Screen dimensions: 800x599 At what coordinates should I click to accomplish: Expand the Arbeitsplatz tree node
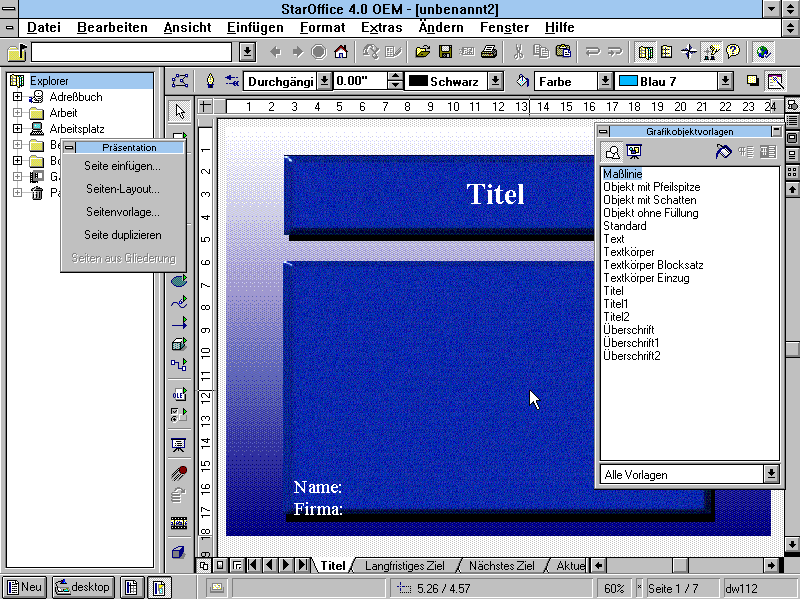17,129
